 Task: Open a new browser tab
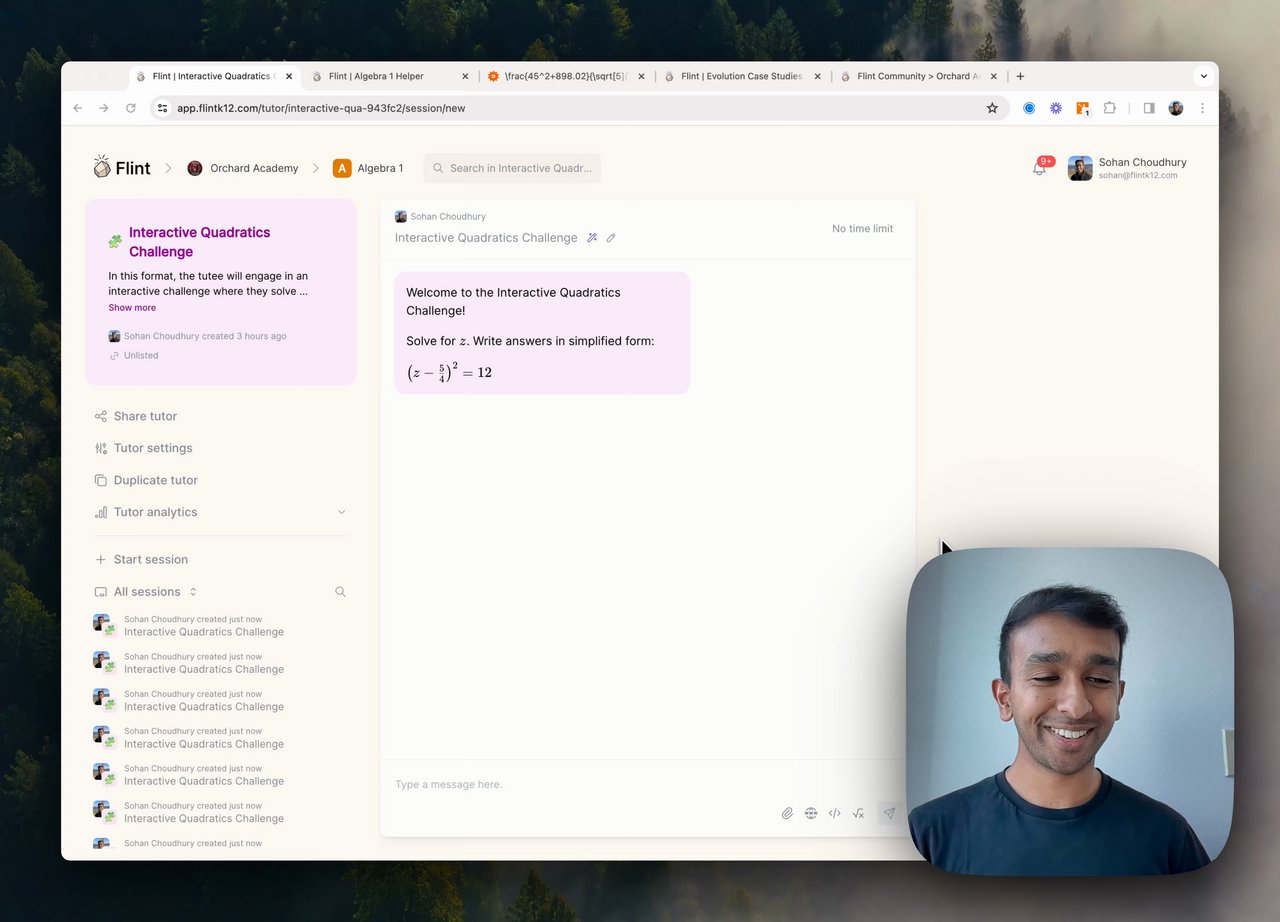click(x=1020, y=76)
